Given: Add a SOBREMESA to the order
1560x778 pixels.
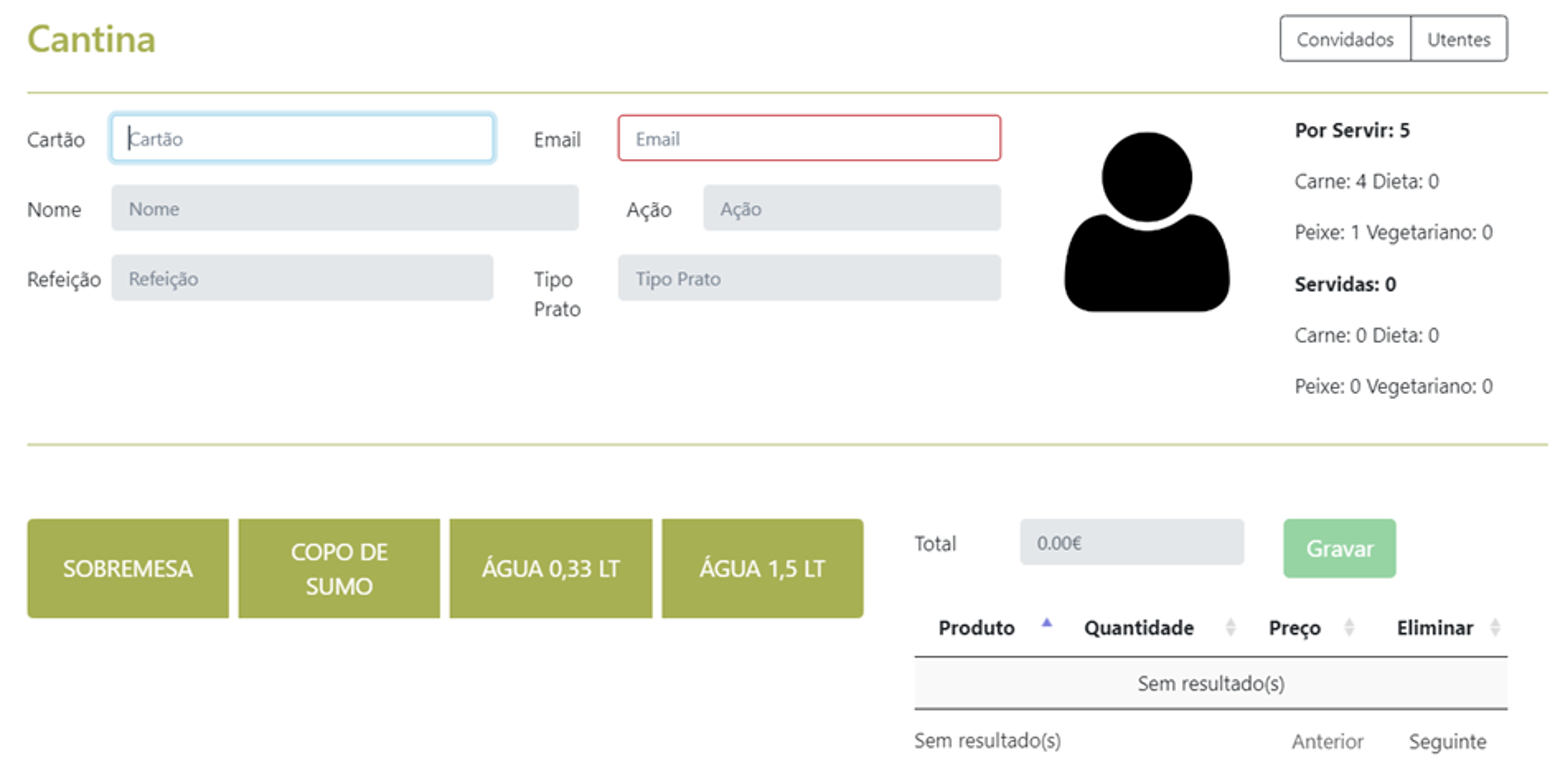Looking at the screenshot, I should [x=128, y=567].
